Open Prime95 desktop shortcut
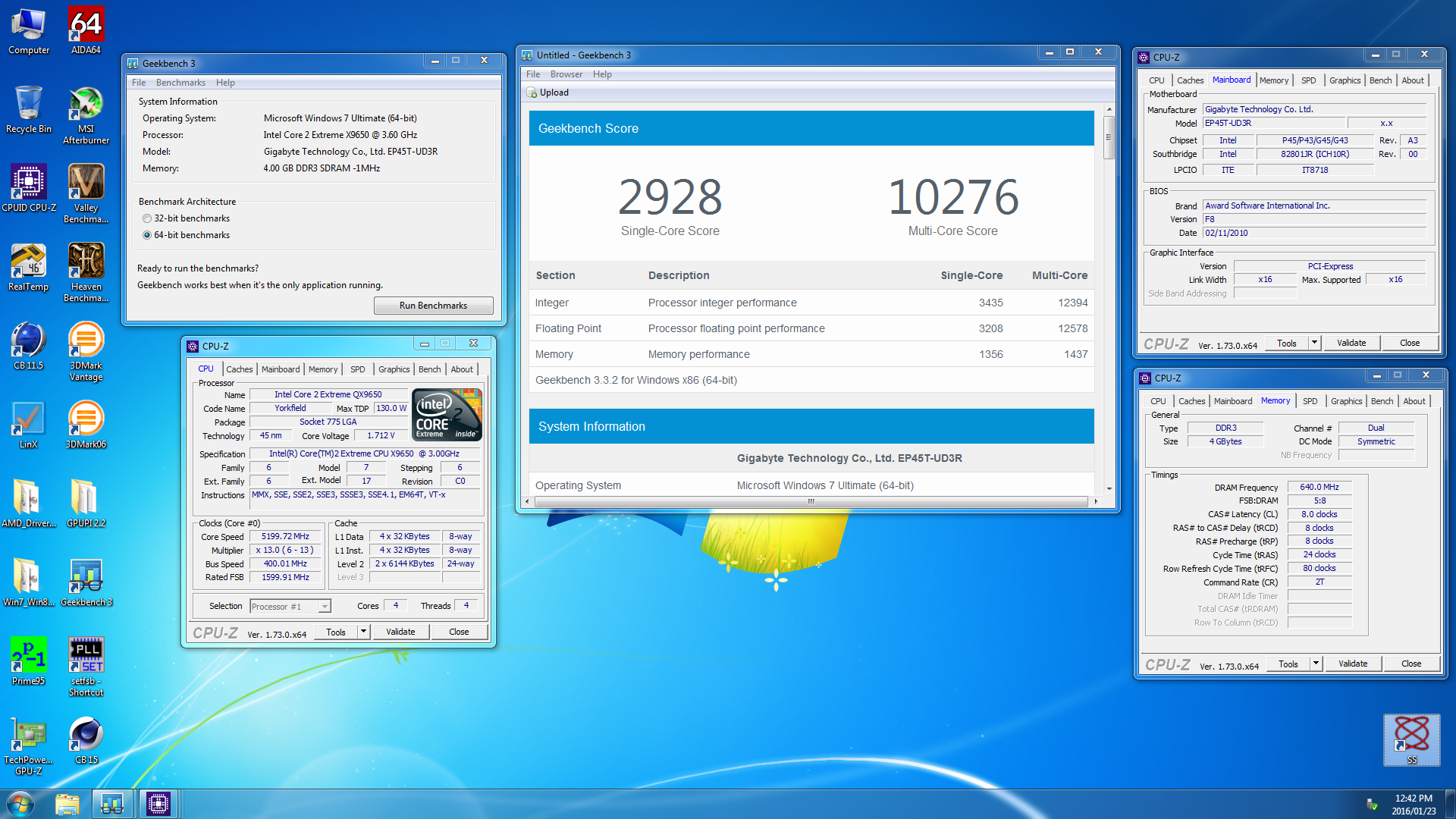Screen dimensions: 1456x819 click(29, 662)
